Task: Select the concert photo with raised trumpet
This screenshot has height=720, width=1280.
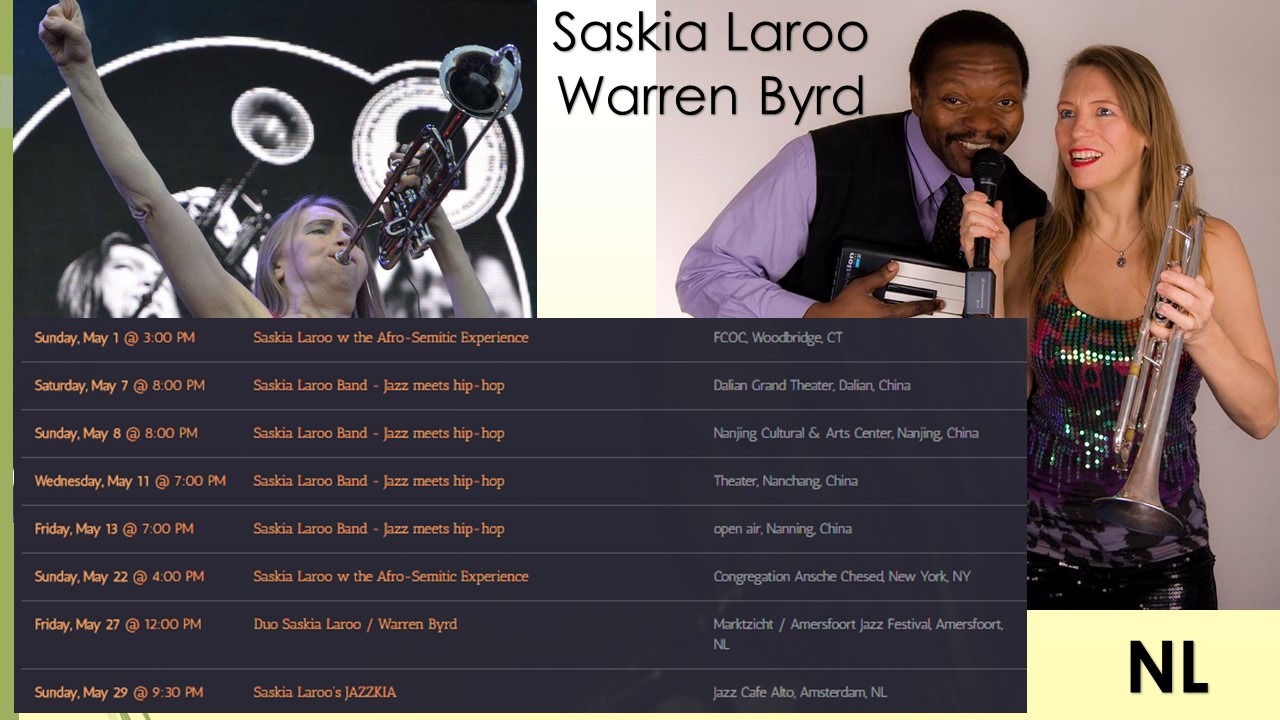Action: 275,159
